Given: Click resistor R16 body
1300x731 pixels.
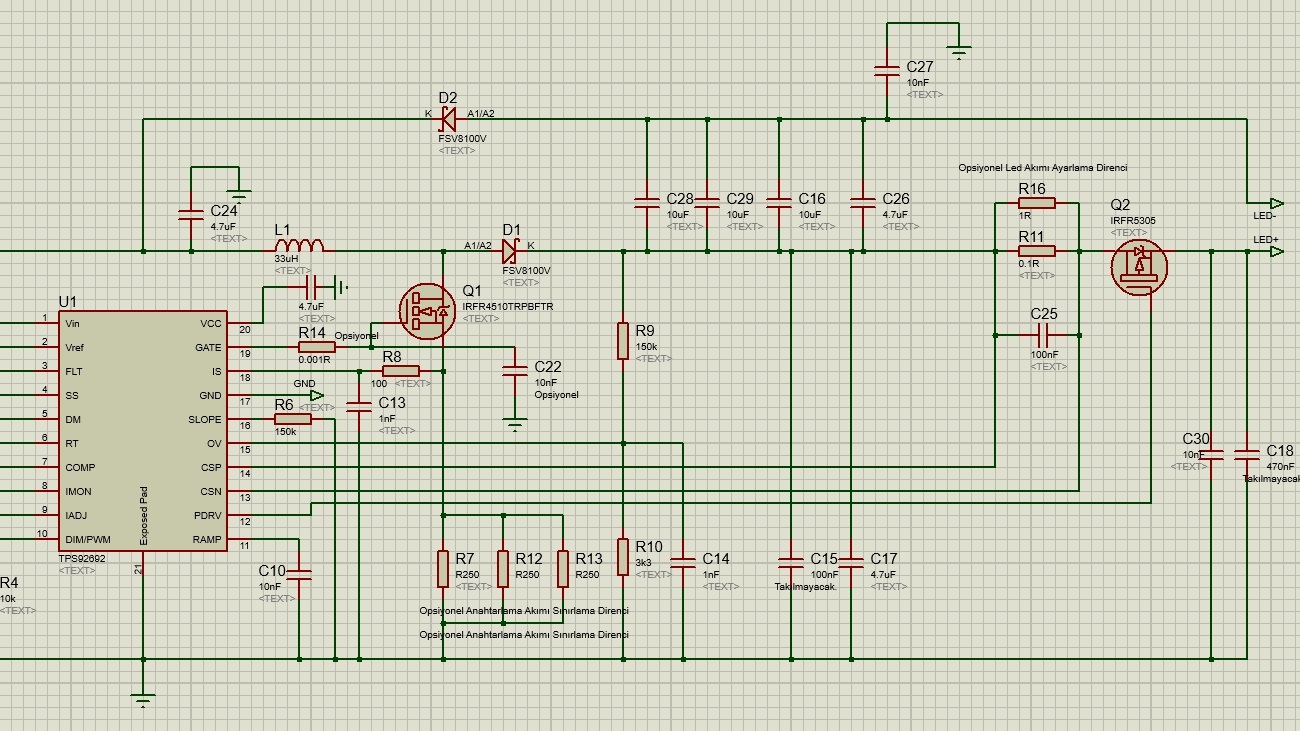Looking at the screenshot, I should 1037,203.
